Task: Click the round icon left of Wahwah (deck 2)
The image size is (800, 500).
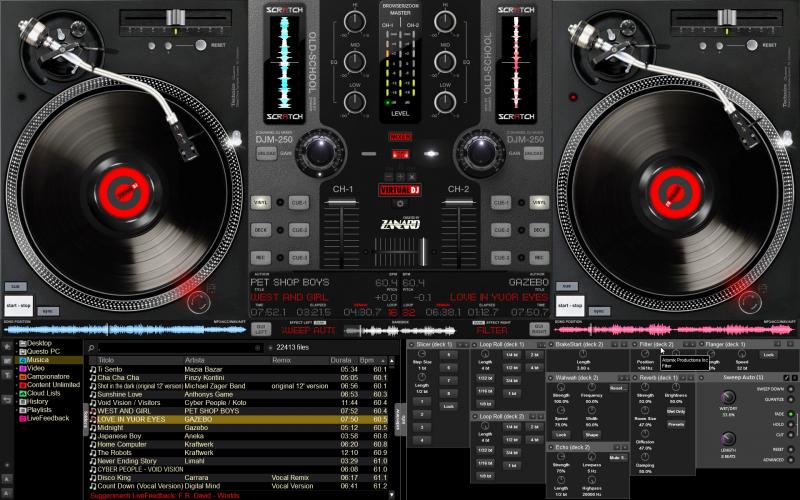Action: pos(551,378)
